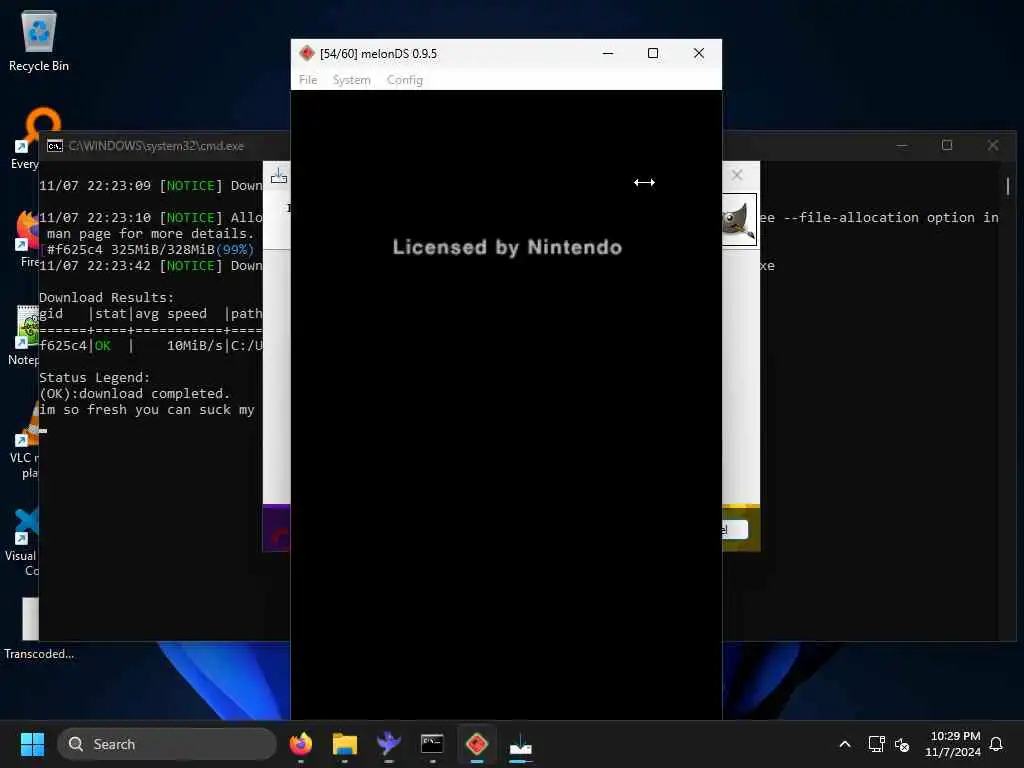Maximize the melonDS window
The image size is (1024, 768).
653,54
